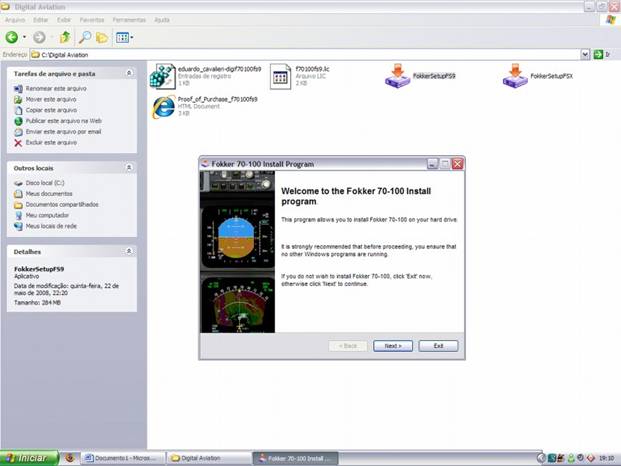Switch to Documento1 - Microsoft taskbar item
This screenshot has height=466, width=621.
click(123, 458)
